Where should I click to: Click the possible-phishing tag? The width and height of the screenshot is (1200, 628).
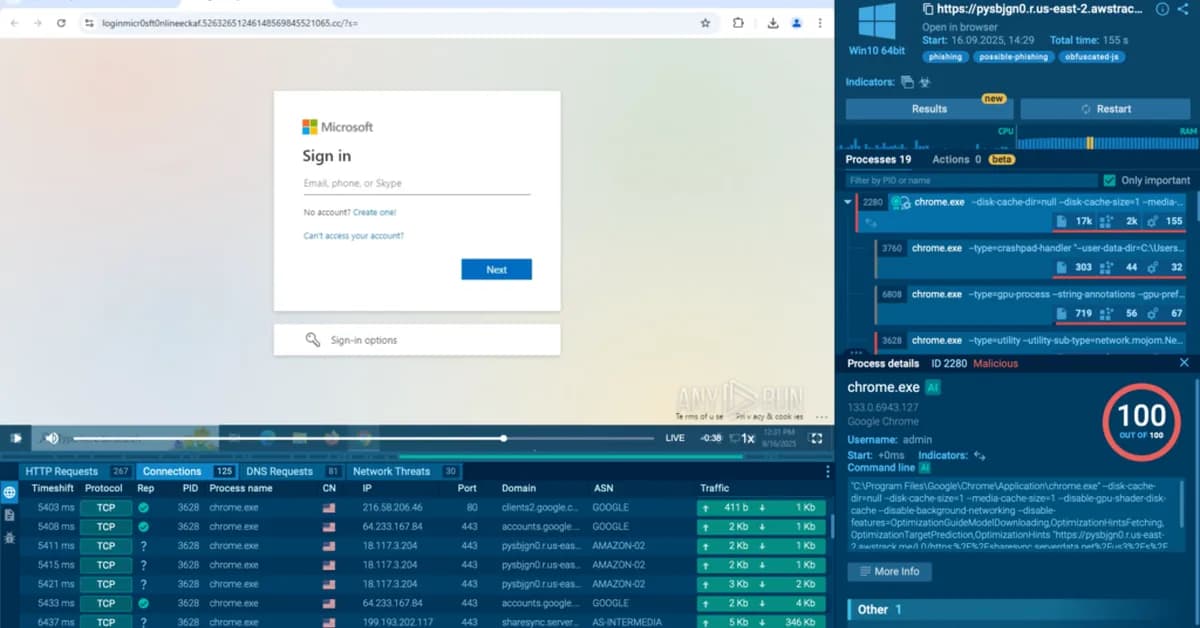[1013, 57]
